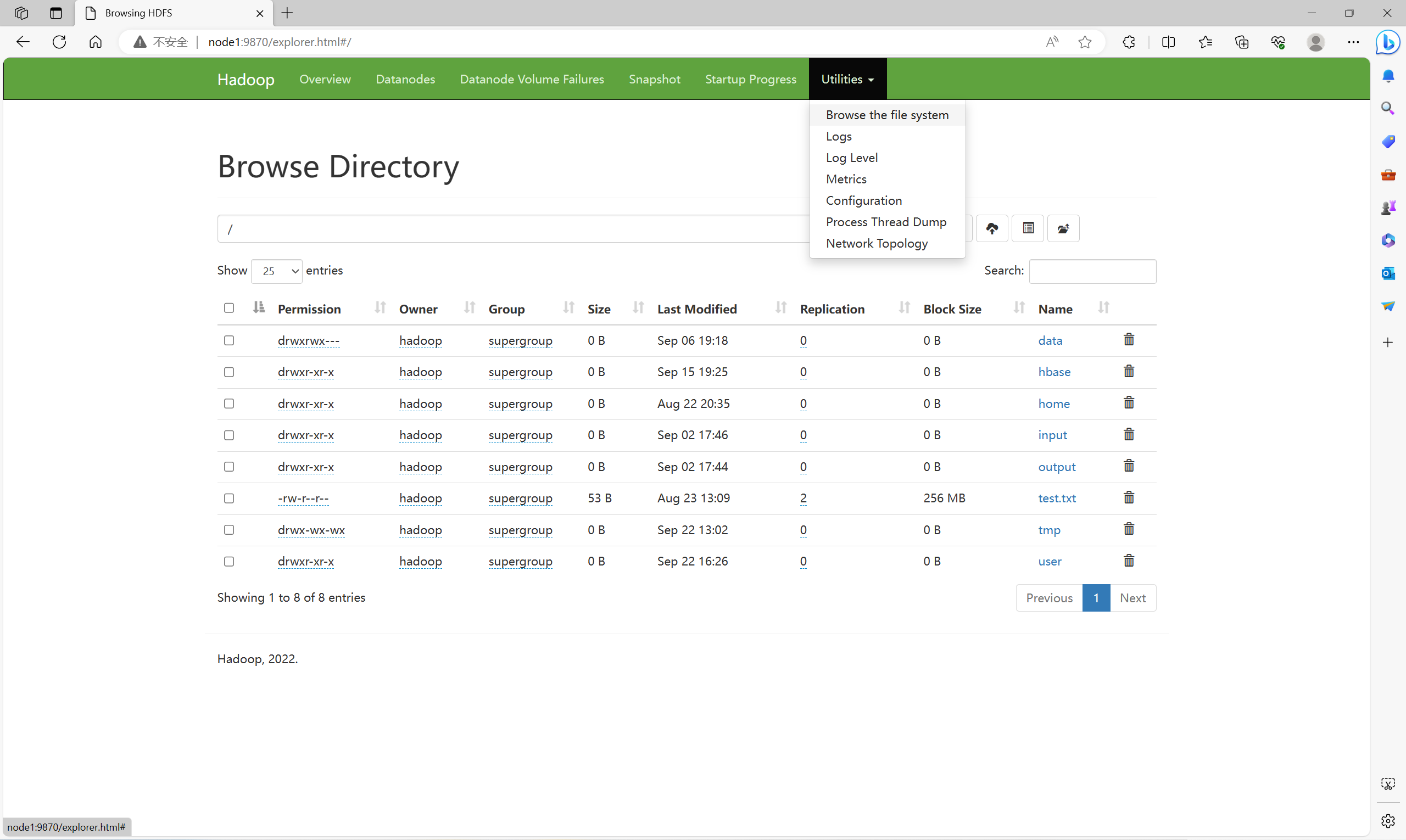Click the trash icon in tmp row
This screenshot has height=840, width=1406.
pyautogui.click(x=1129, y=530)
